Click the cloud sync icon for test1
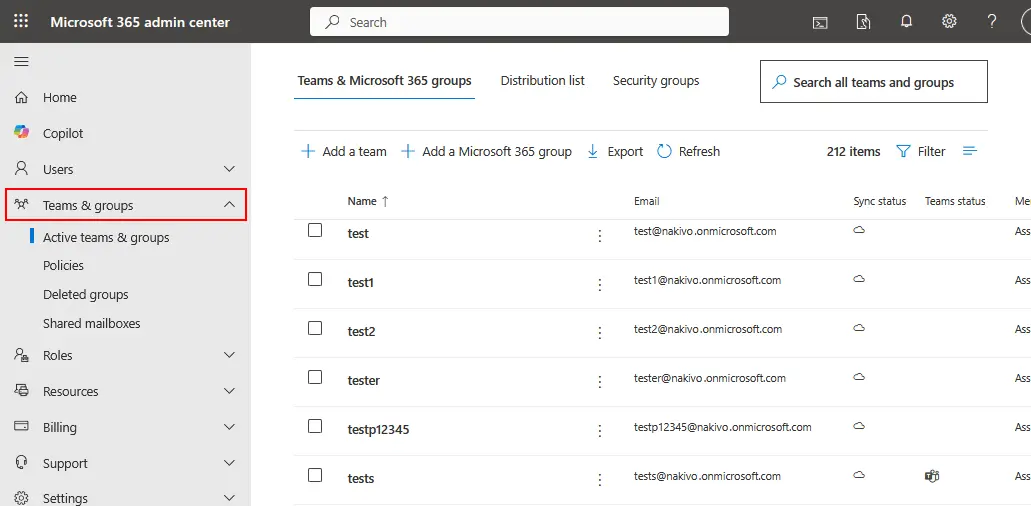 click(x=859, y=279)
